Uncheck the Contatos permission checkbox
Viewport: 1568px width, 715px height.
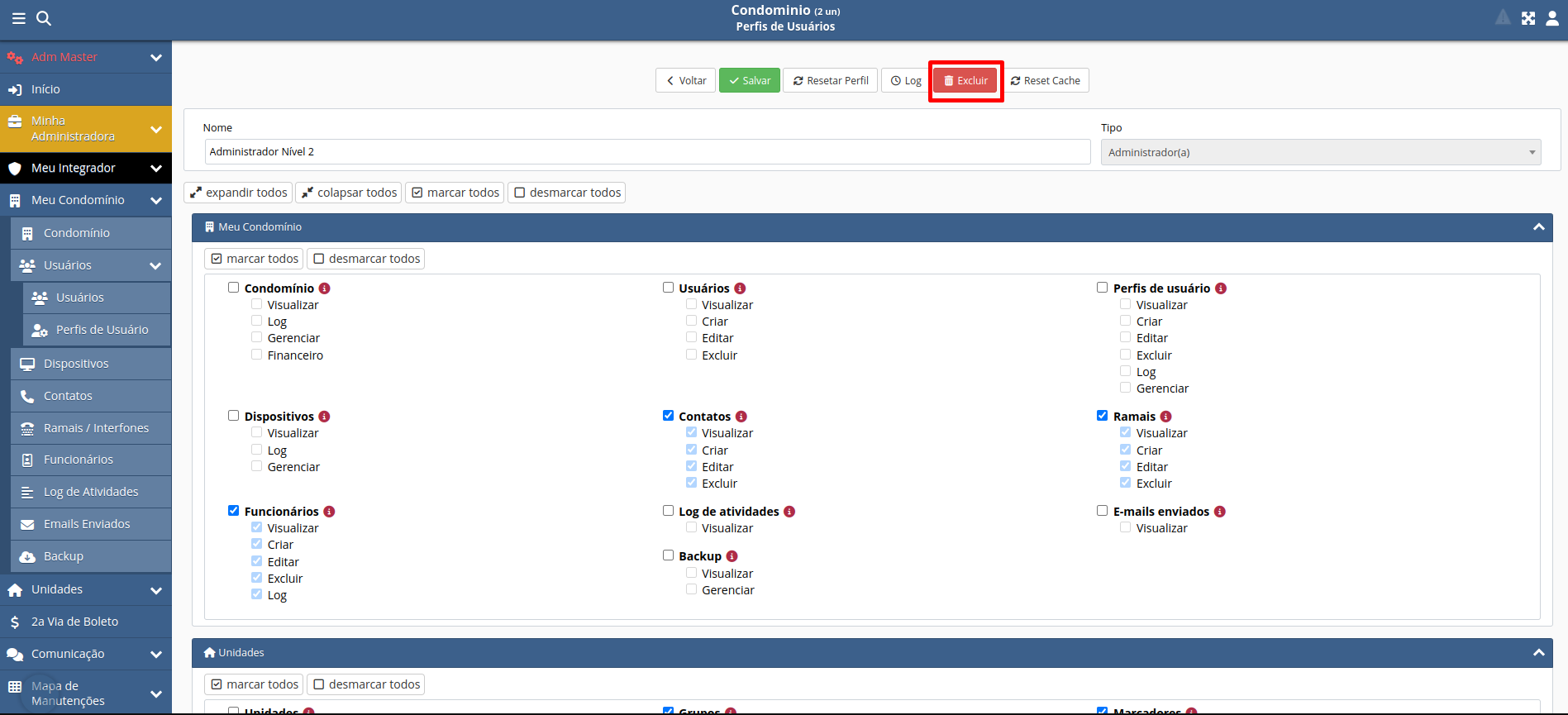pyautogui.click(x=668, y=416)
